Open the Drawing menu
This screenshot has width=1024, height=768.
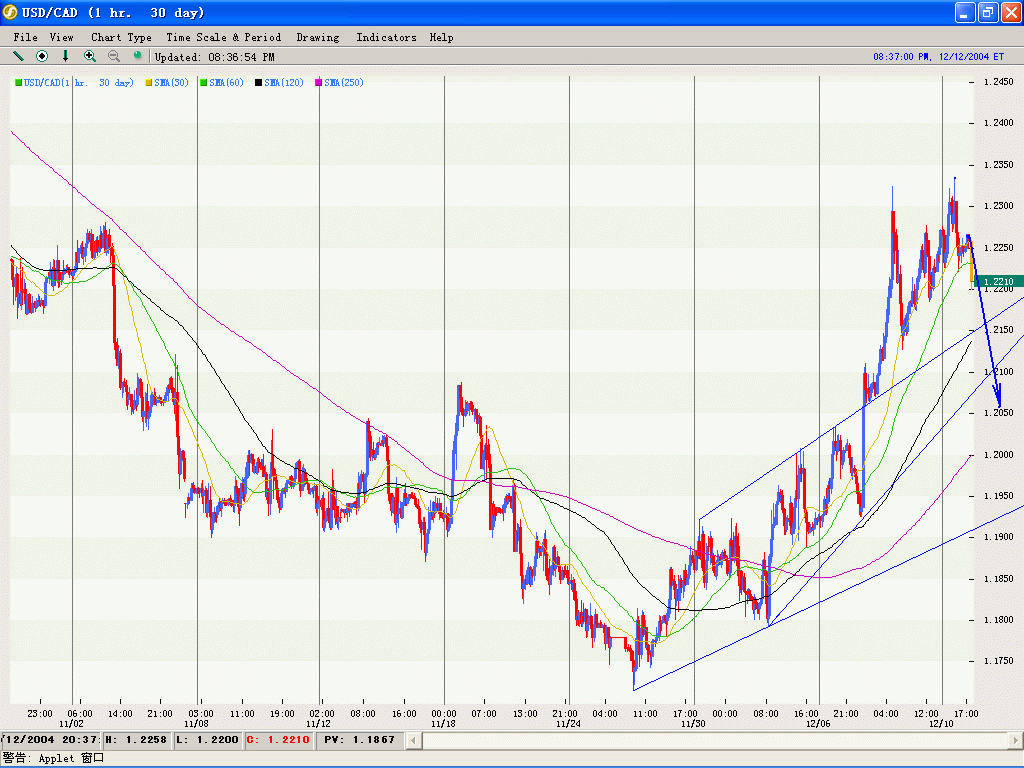[317, 37]
